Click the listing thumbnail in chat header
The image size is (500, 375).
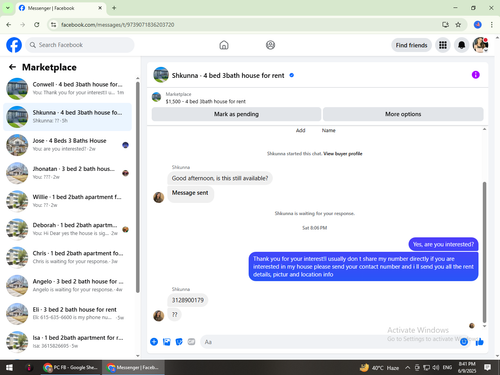click(x=161, y=75)
